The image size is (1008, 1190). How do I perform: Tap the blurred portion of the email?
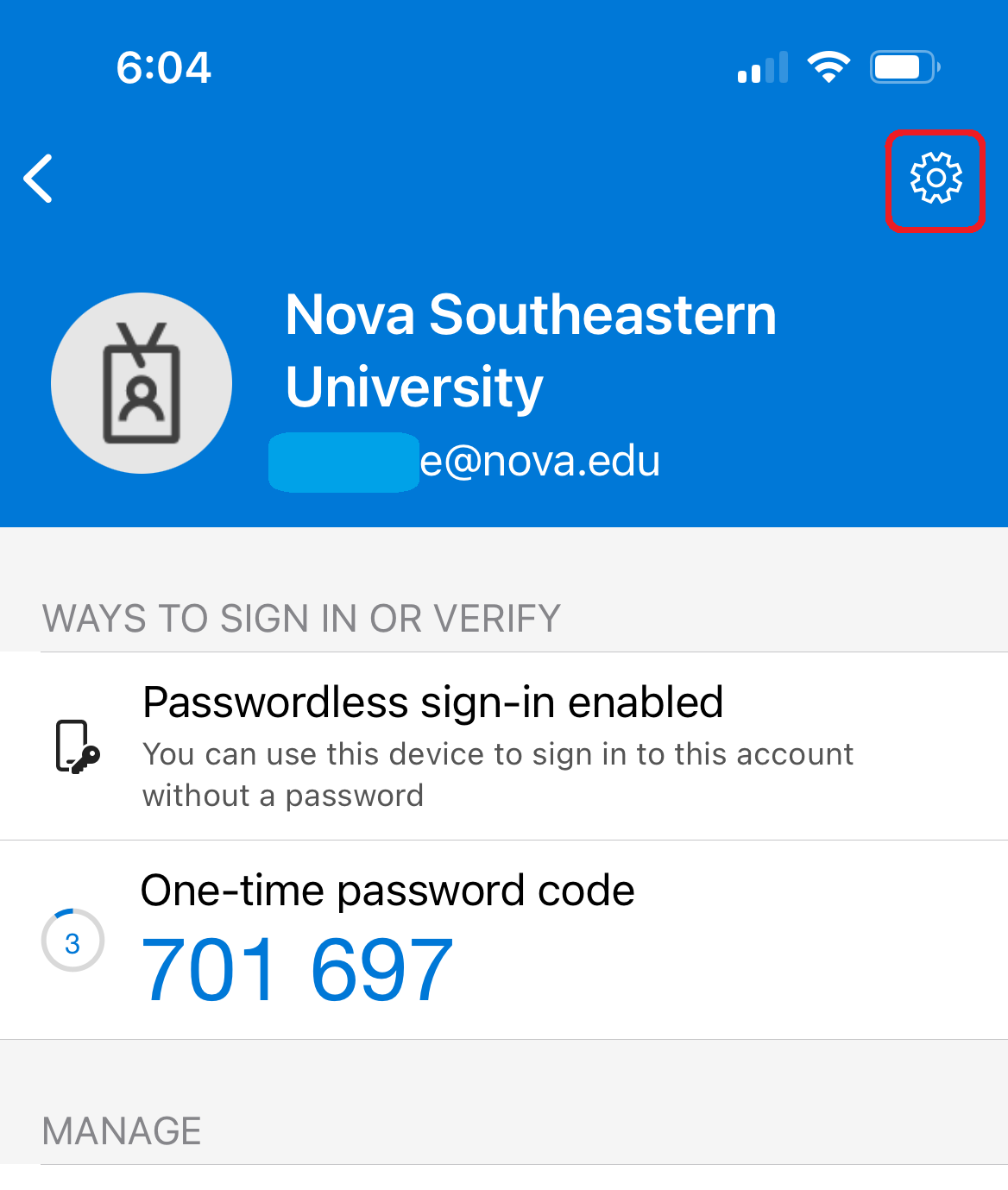coord(343,462)
